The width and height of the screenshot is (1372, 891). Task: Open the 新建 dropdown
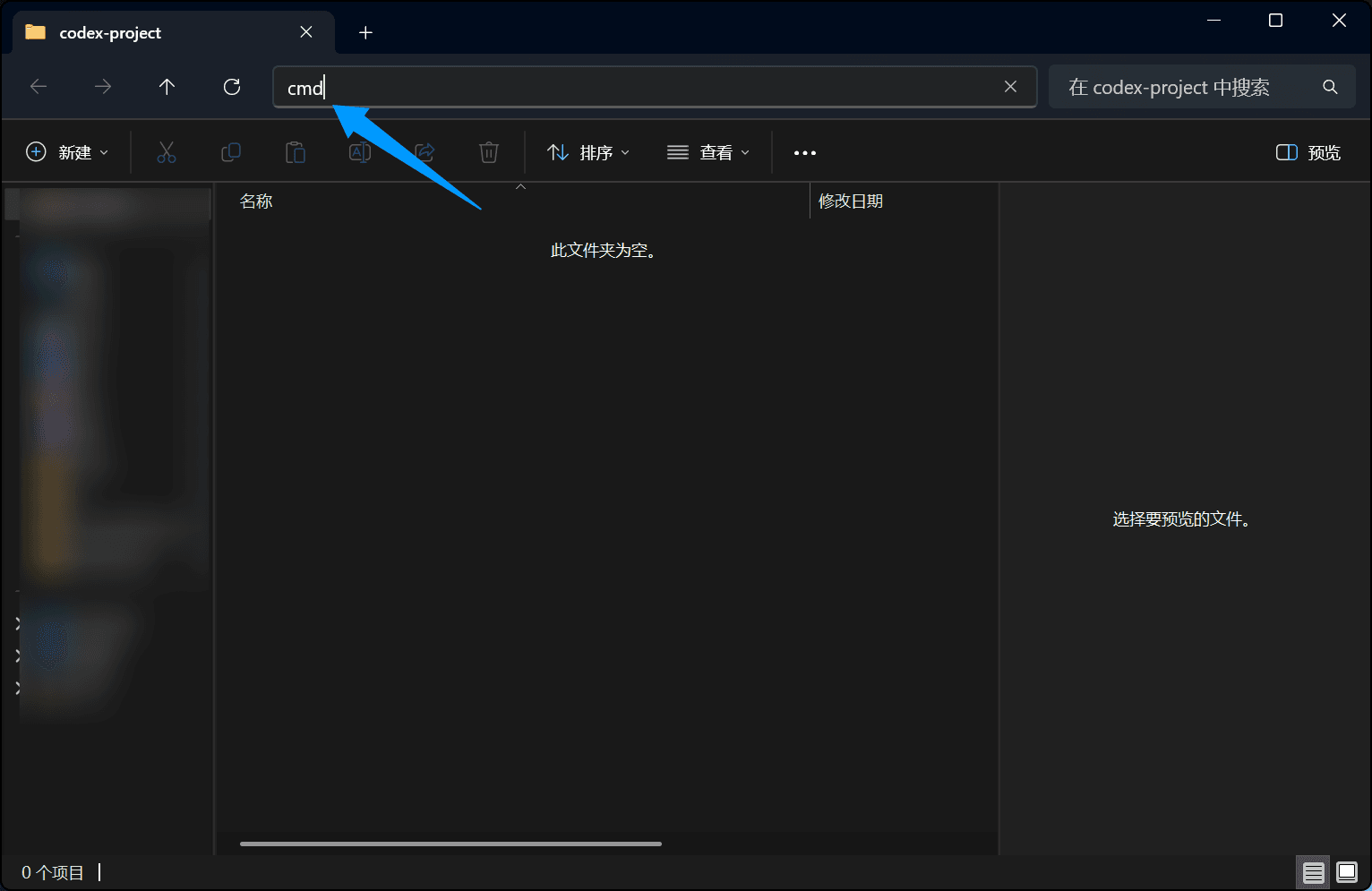click(x=67, y=152)
